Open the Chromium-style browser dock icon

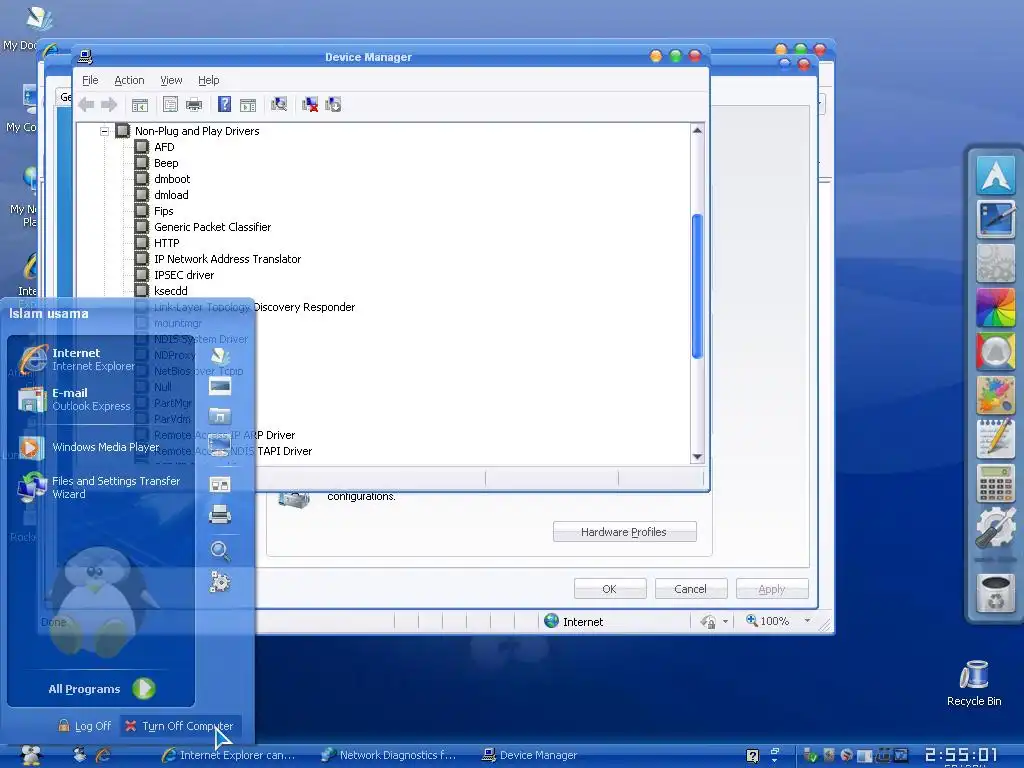995,351
